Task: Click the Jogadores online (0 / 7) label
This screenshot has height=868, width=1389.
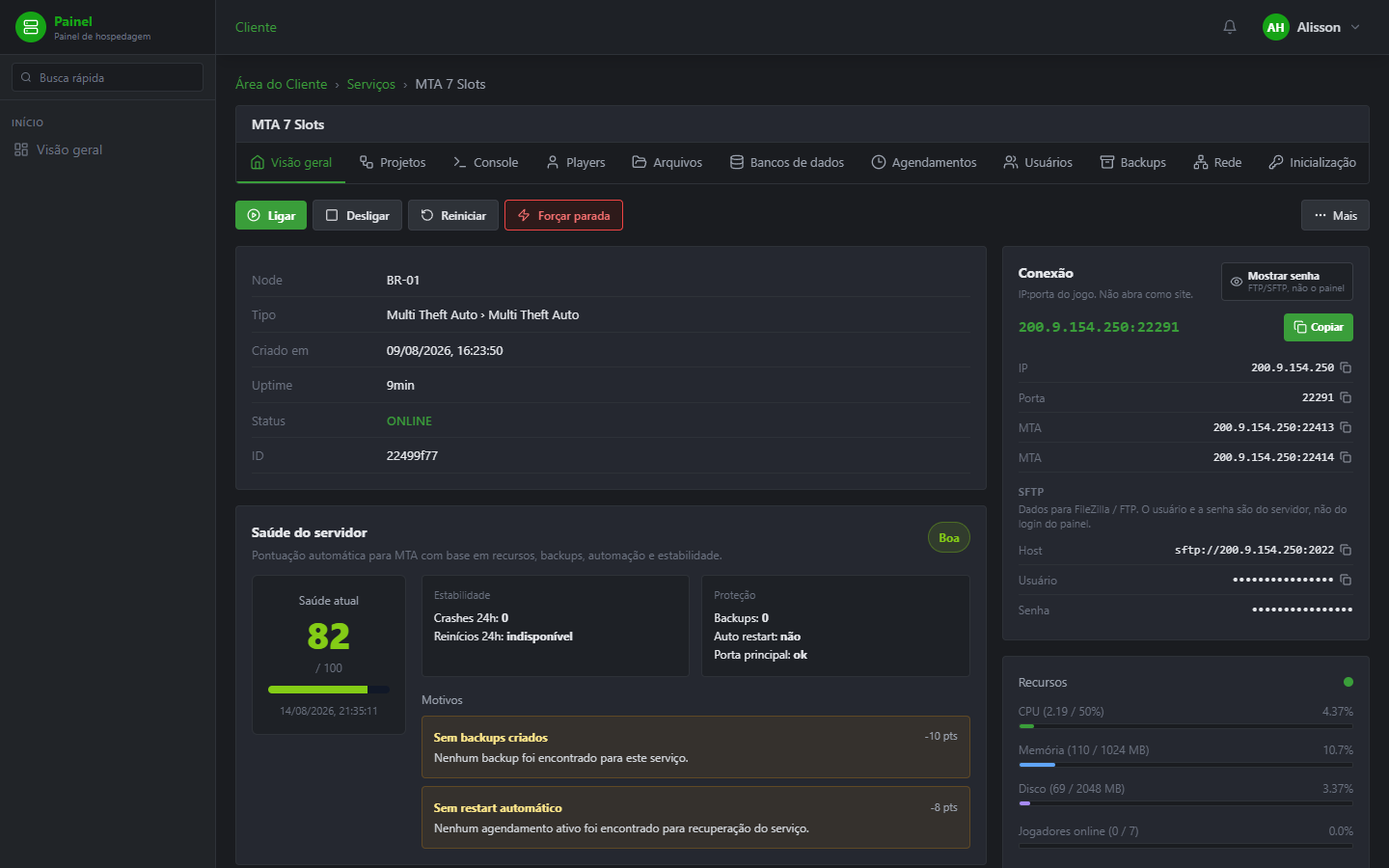Action: pos(1078,830)
